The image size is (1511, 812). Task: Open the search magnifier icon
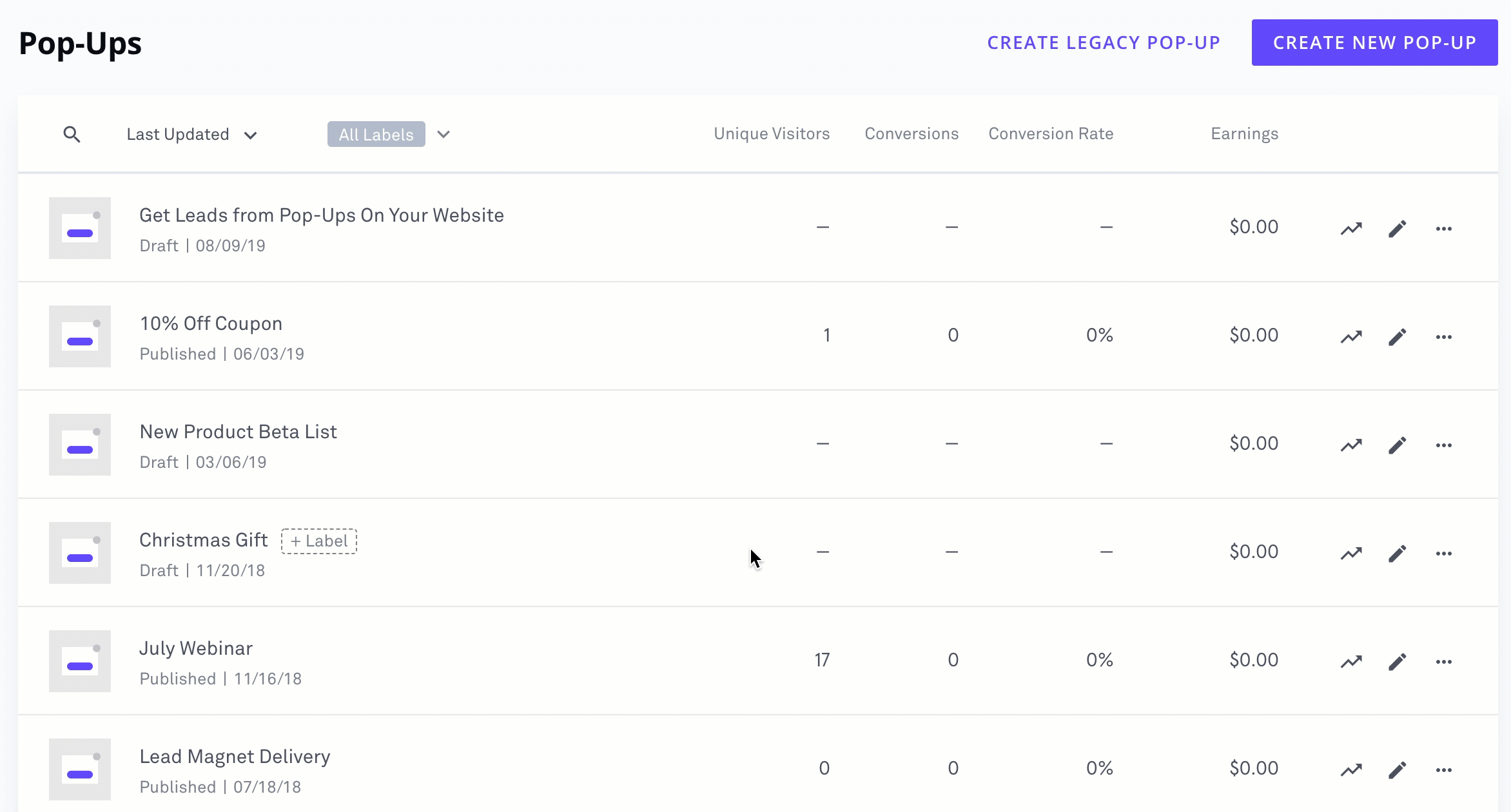point(72,134)
